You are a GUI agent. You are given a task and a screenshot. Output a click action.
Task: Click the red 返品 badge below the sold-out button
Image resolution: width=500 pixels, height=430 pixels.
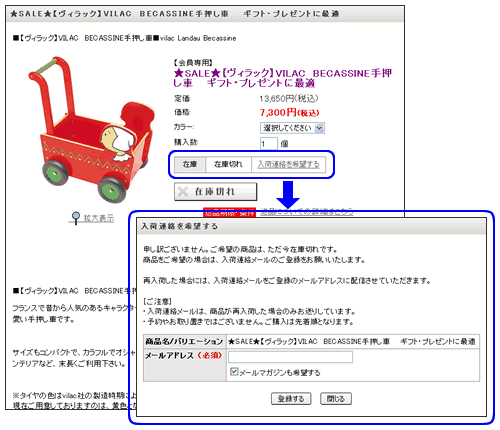click(x=229, y=213)
